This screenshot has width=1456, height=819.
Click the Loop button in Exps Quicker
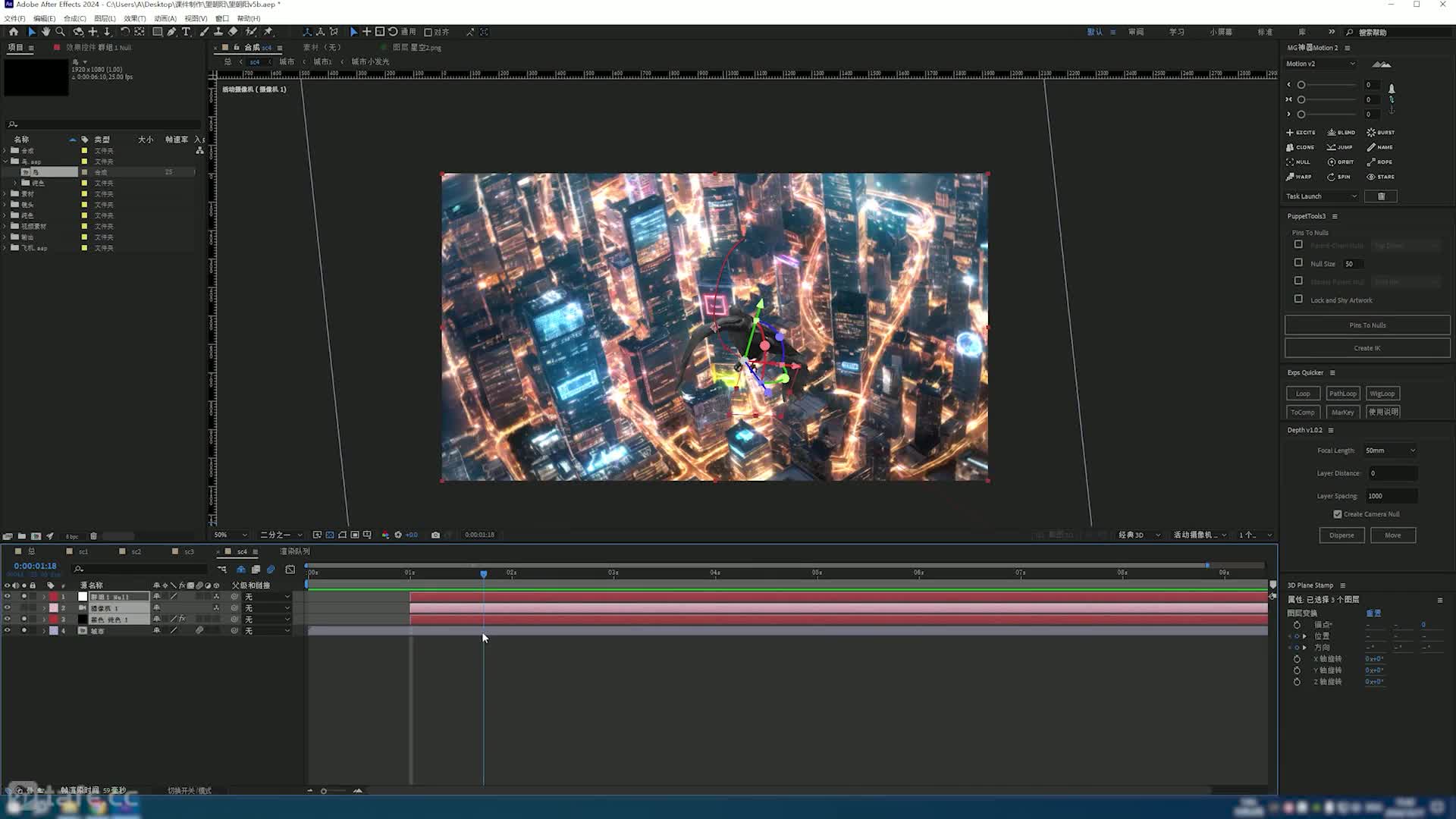(1303, 394)
